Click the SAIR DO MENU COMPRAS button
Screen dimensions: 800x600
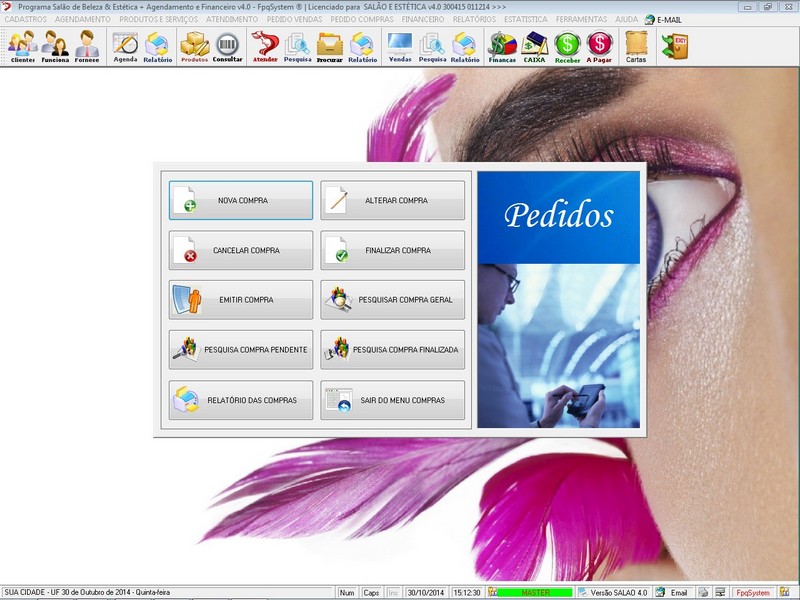click(x=393, y=401)
